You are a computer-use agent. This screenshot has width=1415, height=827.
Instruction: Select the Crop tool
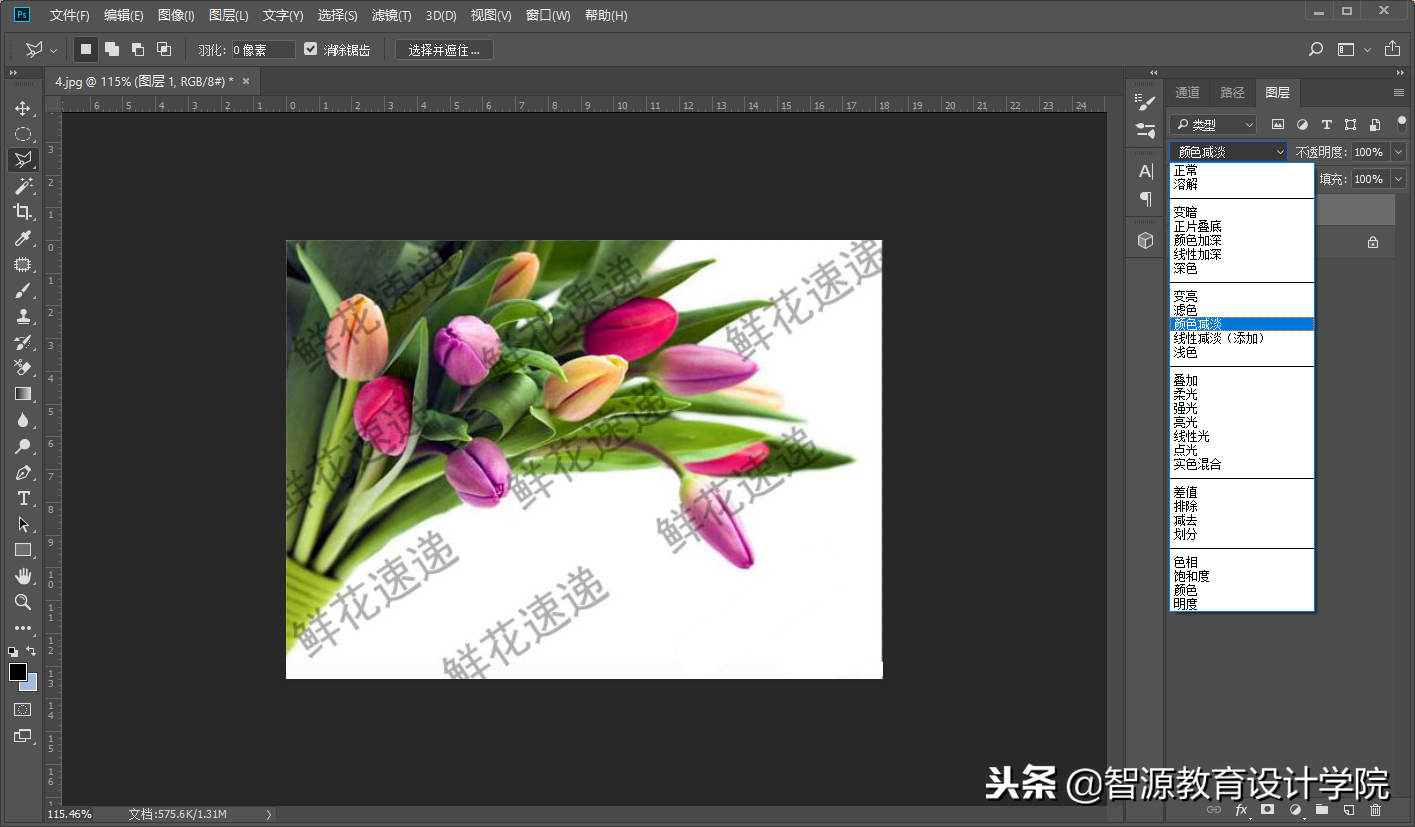[x=22, y=212]
